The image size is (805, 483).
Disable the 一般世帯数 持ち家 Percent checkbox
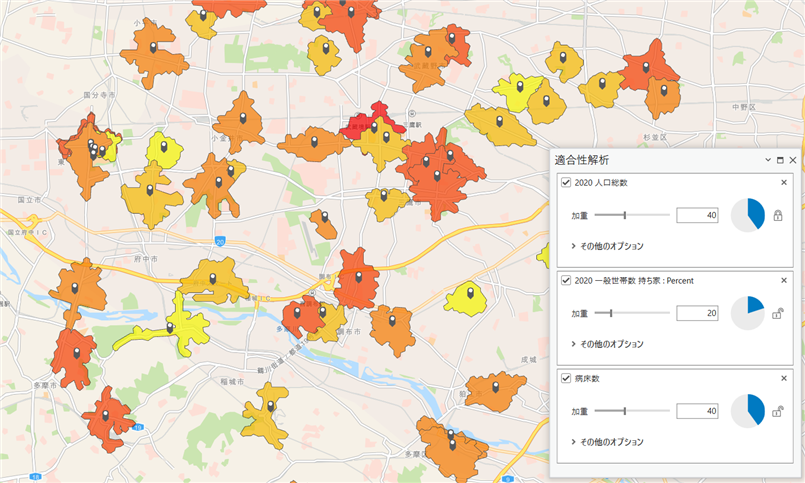(x=566, y=281)
